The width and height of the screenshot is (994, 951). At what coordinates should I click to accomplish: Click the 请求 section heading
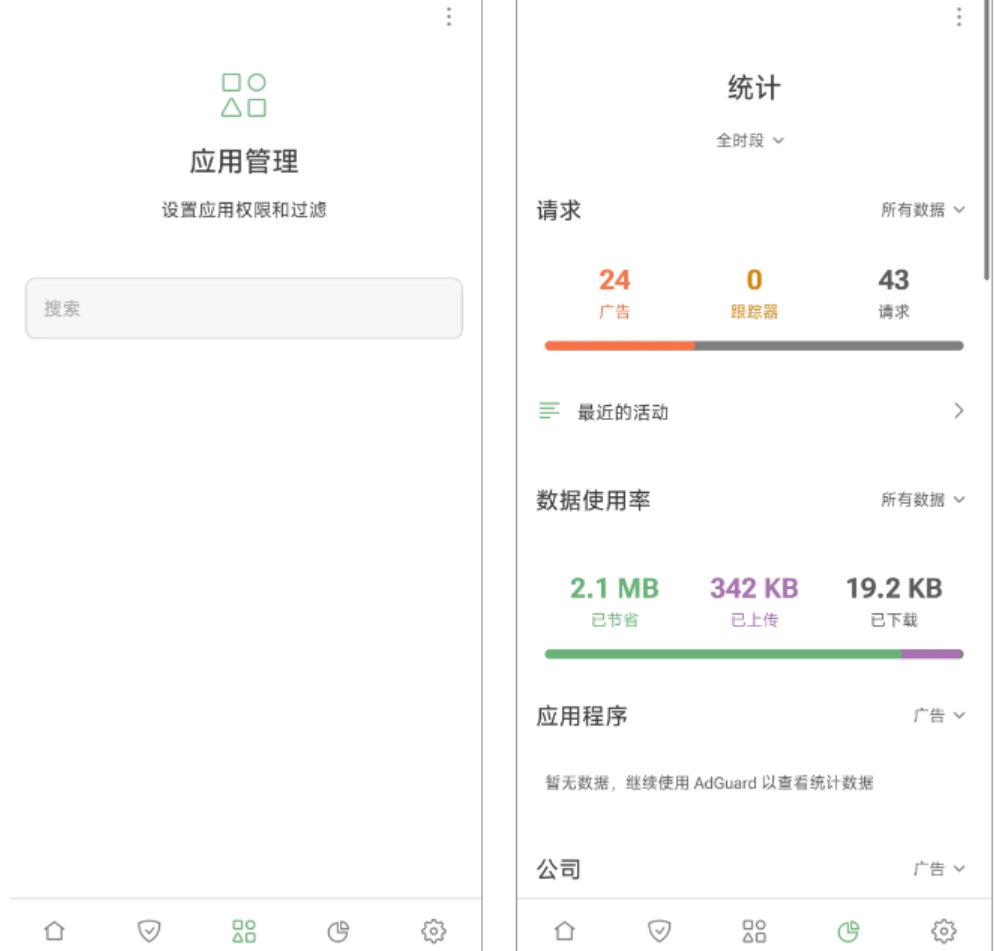pos(558,210)
